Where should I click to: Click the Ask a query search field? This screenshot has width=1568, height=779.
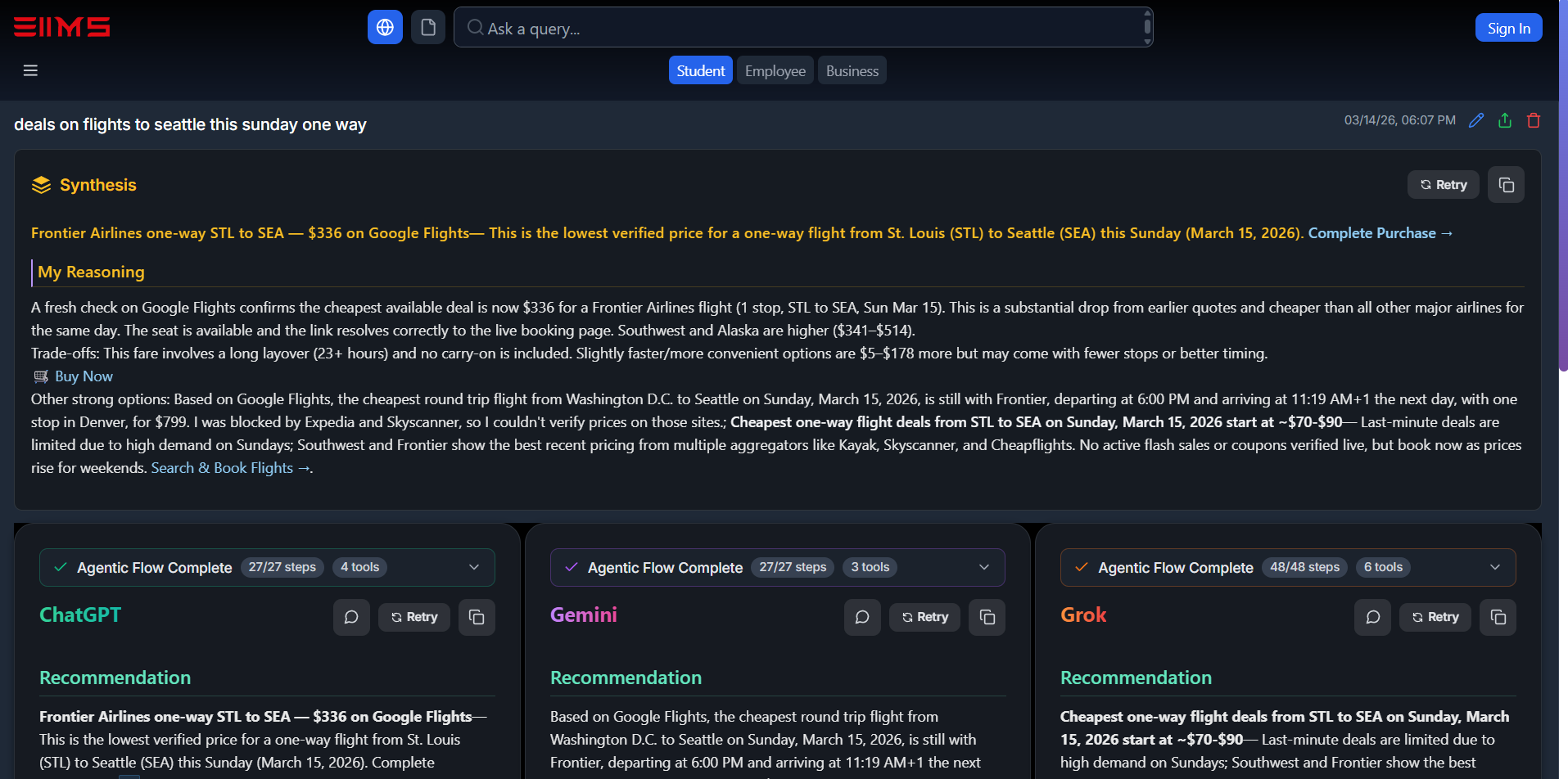(802, 27)
